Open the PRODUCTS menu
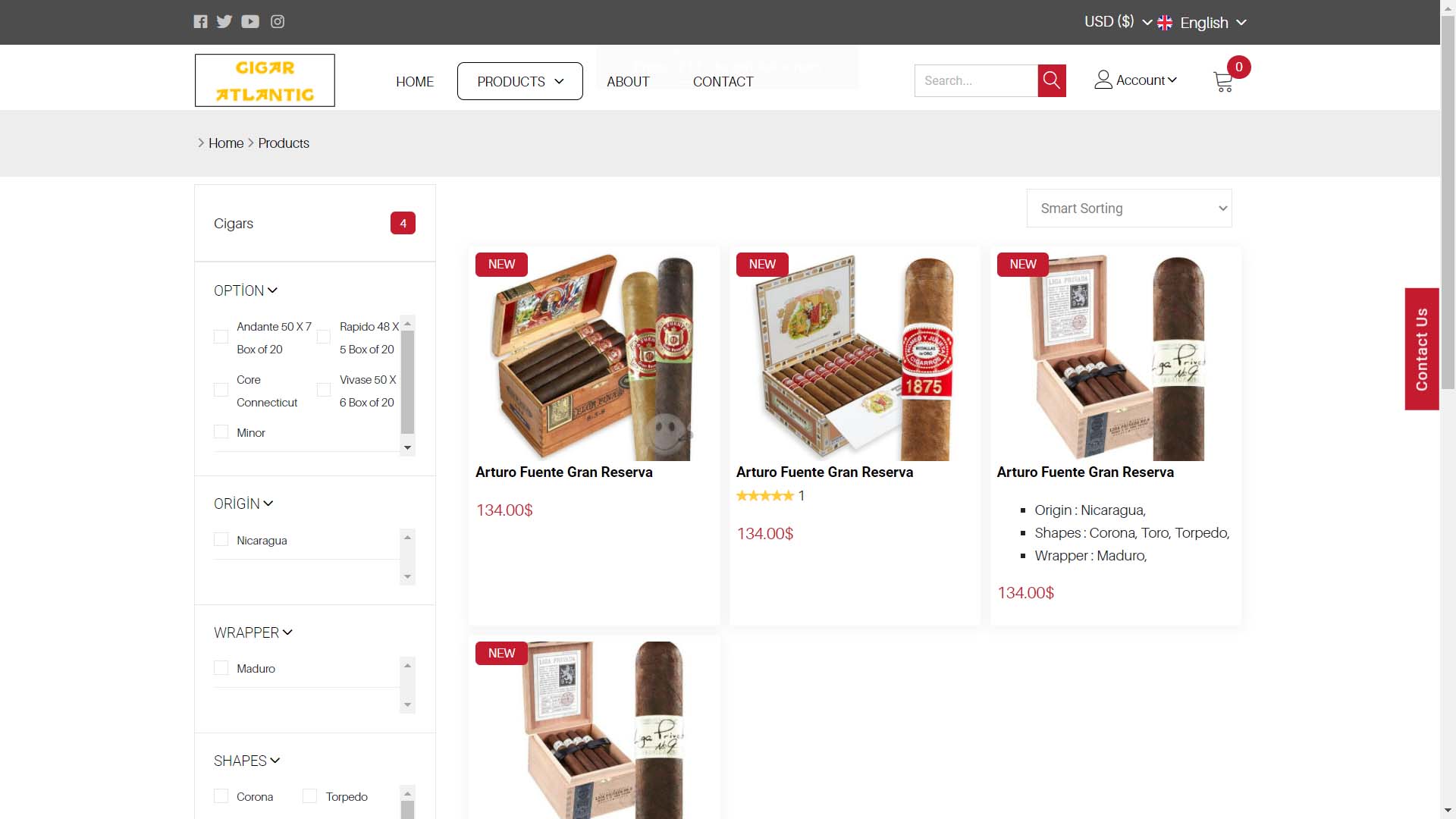The height and width of the screenshot is (819, 1456). [x=520, y=81]
